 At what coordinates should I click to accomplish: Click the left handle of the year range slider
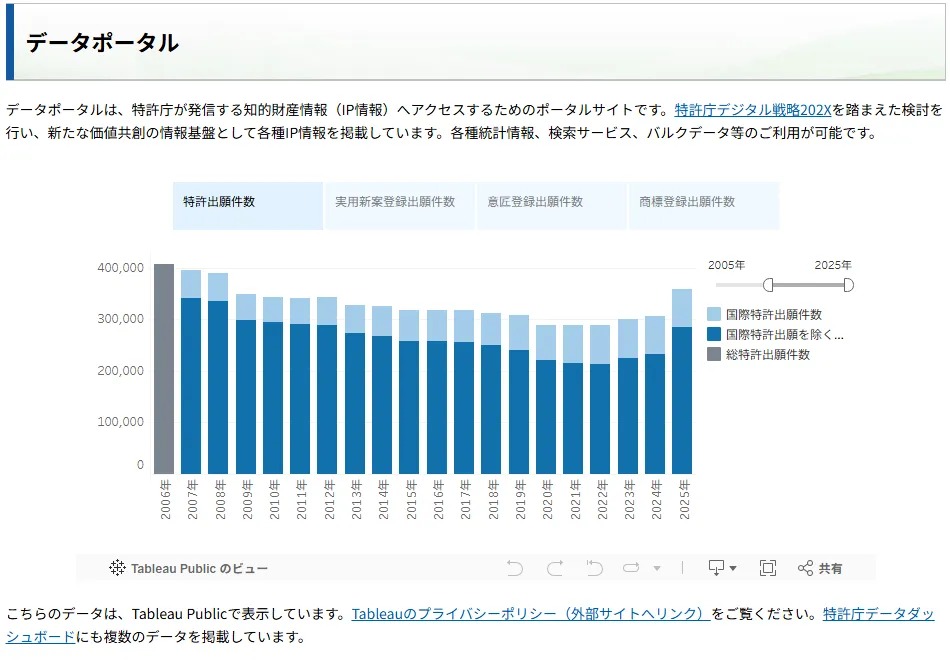(768, 285)
